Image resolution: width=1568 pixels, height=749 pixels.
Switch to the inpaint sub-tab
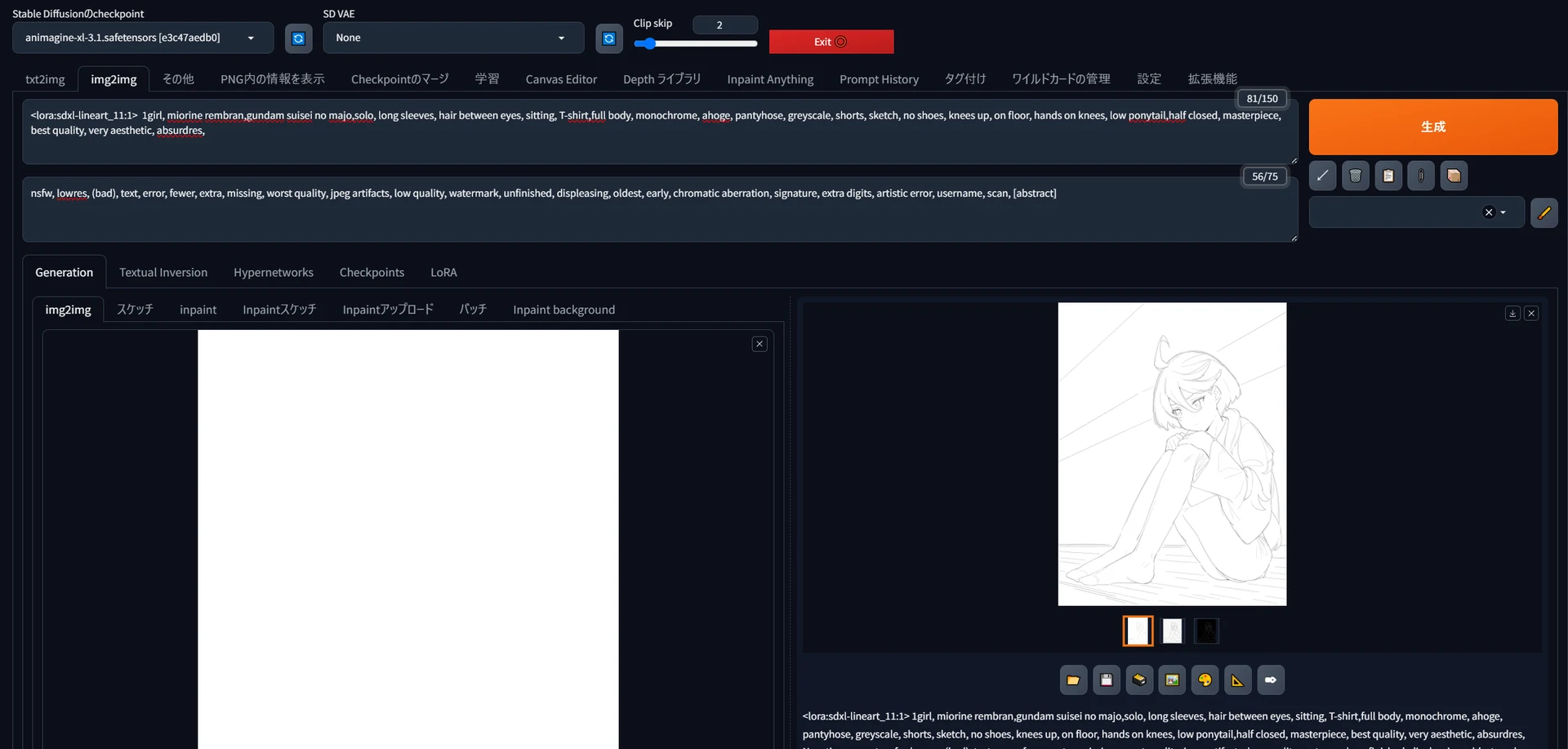point(198,310)
